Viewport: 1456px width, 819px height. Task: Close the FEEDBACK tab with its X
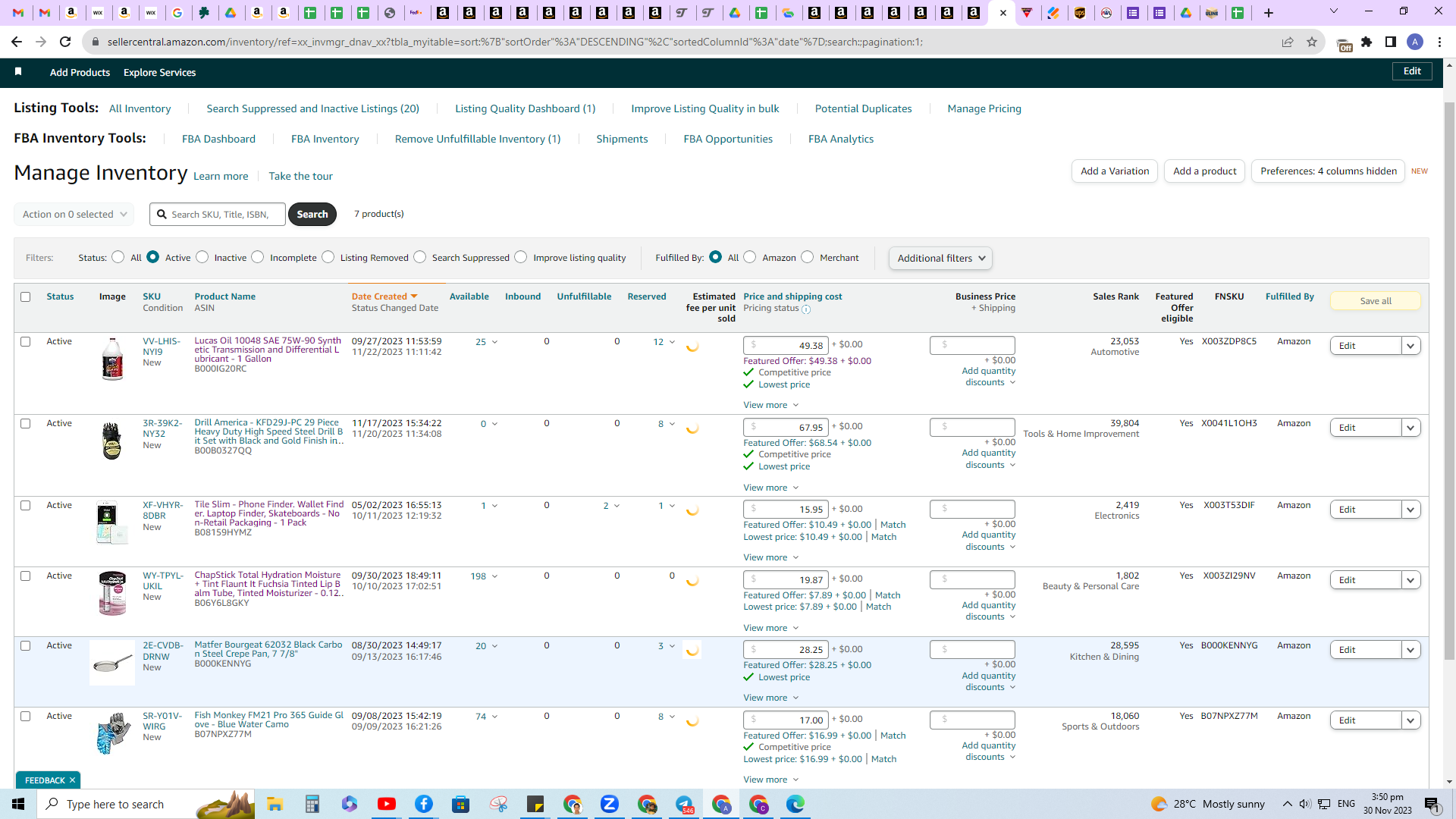coord(73,780)
